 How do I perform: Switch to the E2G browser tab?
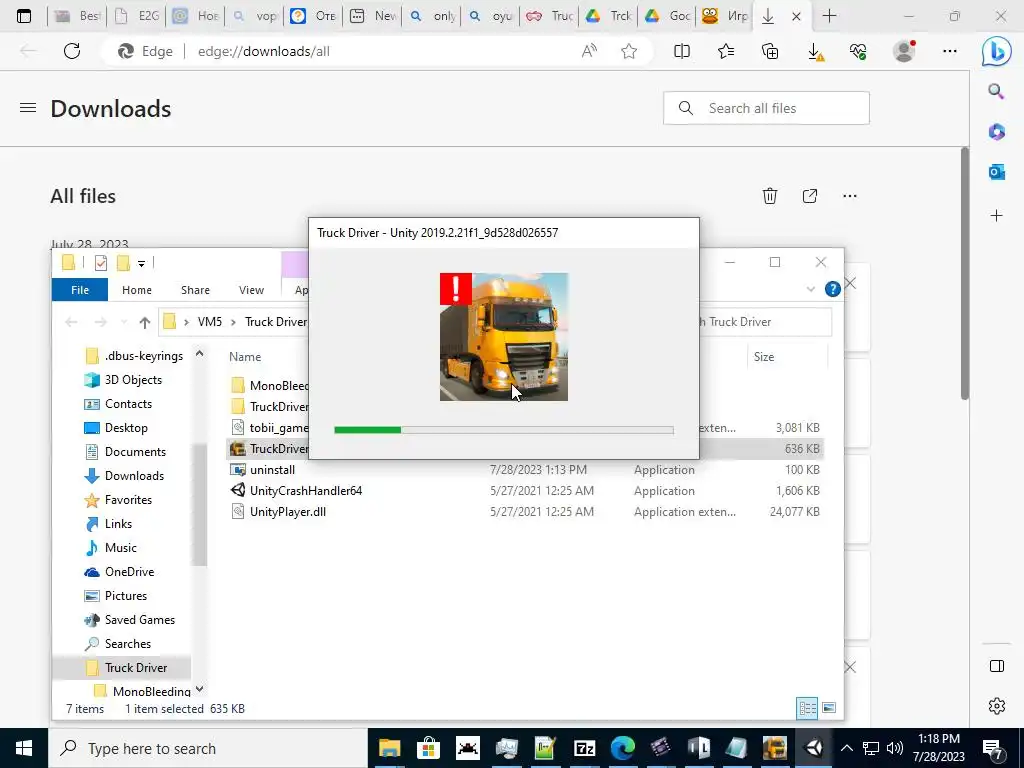click(137, 16)
